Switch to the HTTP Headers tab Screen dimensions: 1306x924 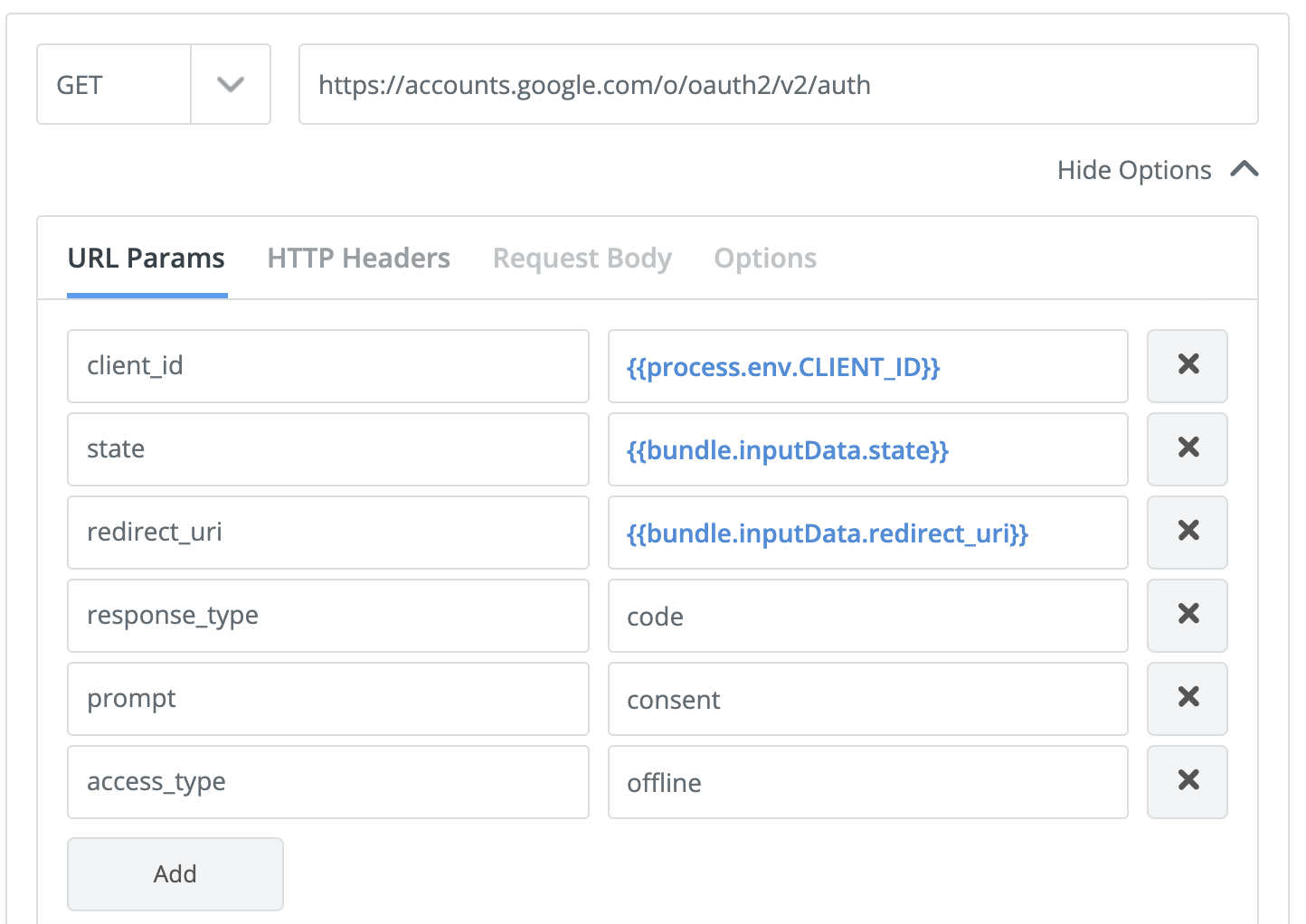click(x=358, y=259)
